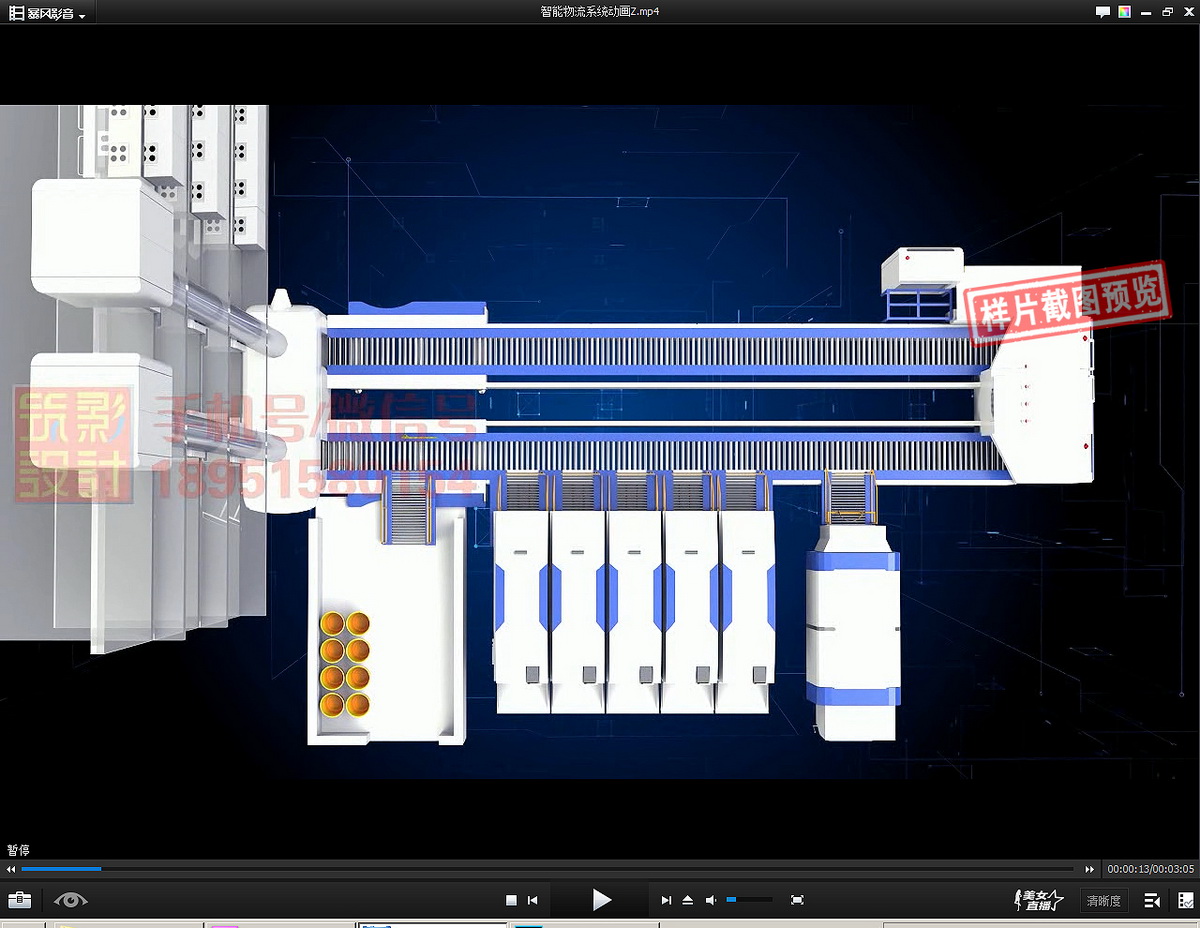Open the 暴风影音 main menu dropdown
The width and height of the screenshot is (1200, 928).
(47, 13)
